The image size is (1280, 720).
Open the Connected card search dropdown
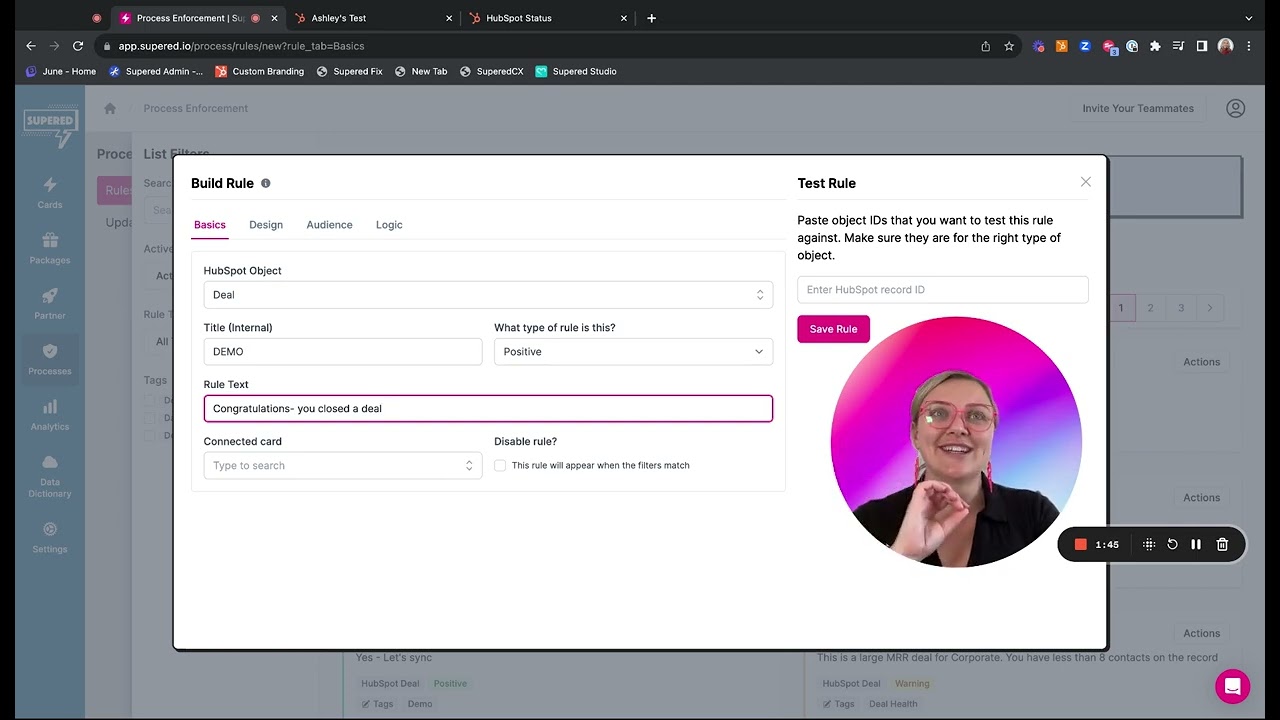coord(342,465)
